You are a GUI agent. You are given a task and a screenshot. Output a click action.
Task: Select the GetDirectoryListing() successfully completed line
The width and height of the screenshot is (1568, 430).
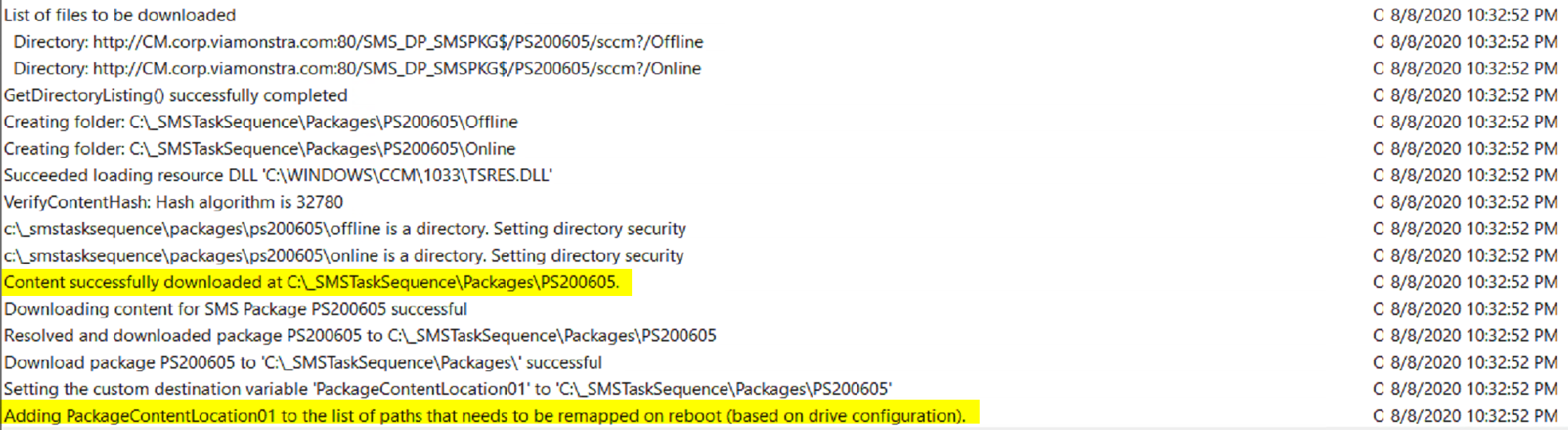[x=175, y=96]
